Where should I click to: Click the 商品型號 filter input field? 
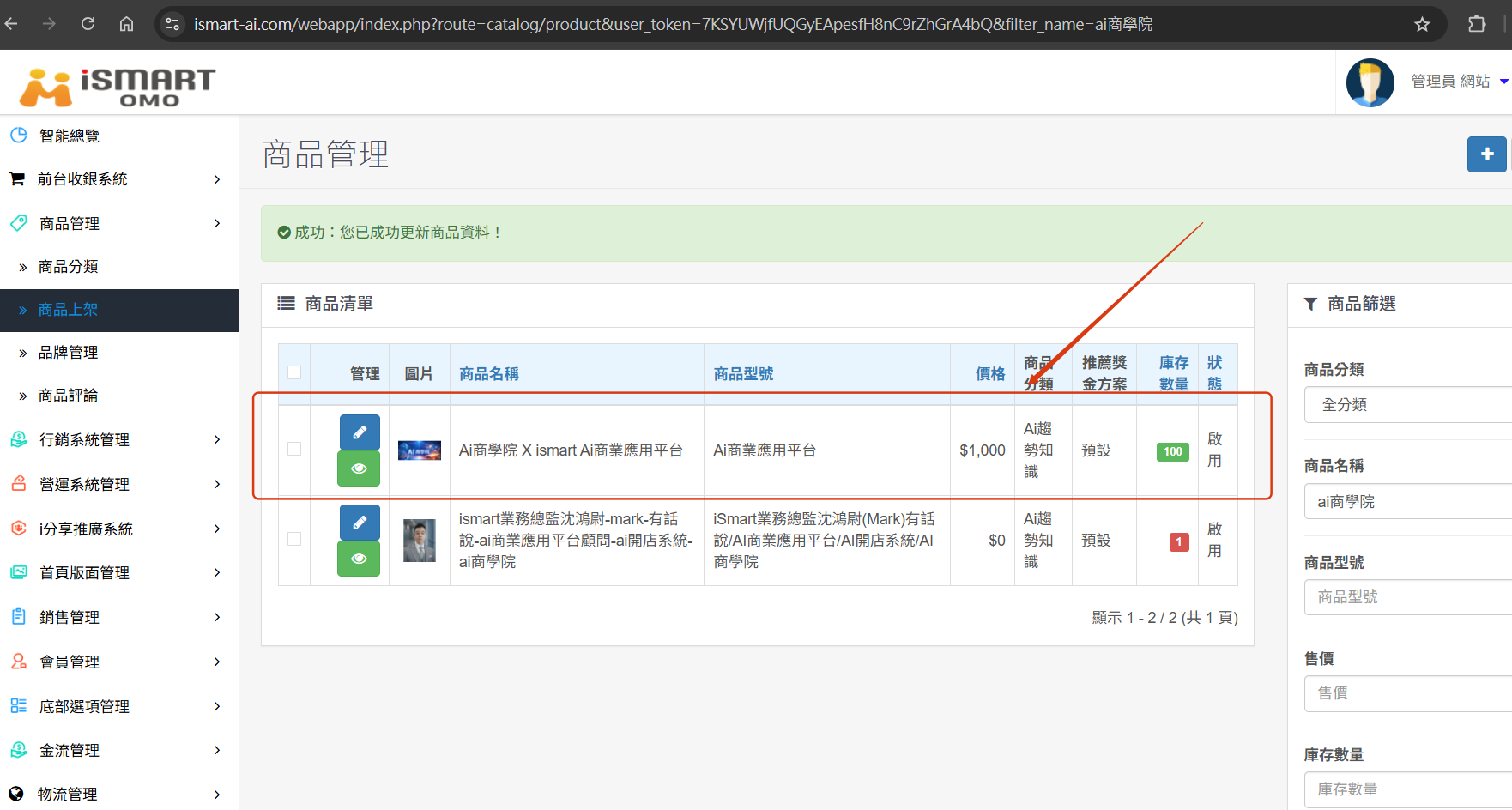point(1407,597)
